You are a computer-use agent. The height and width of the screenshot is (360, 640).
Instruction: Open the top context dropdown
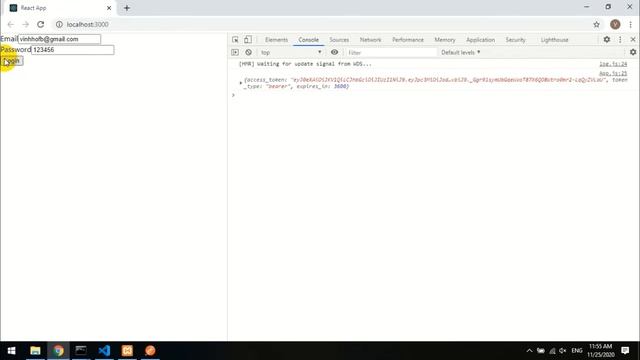tap(291, 52)
